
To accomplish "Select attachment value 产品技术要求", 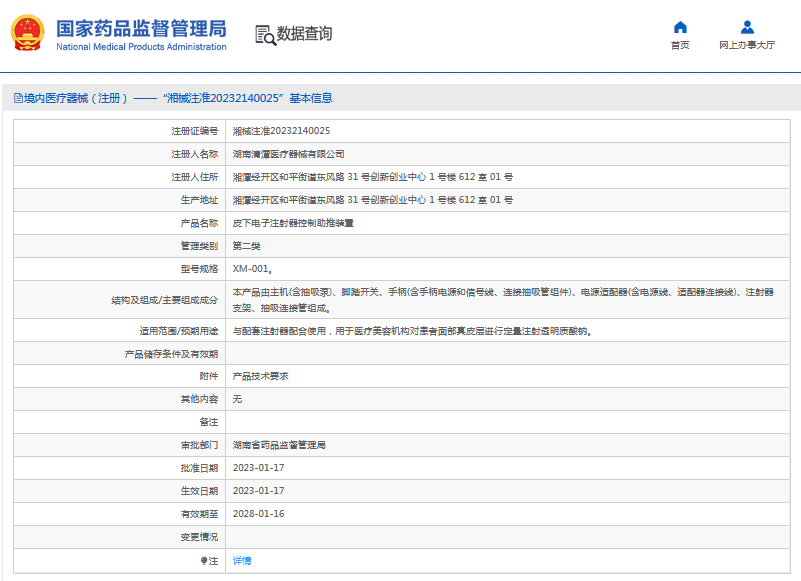I will (261, 376).
